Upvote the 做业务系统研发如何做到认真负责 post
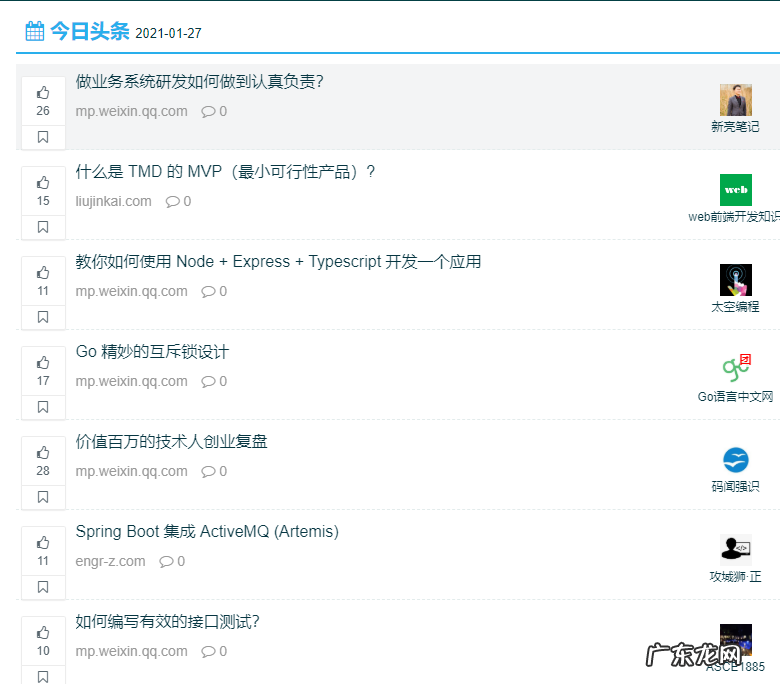The width and height of the screenshot is (780, 684). (x=43, y=101)
